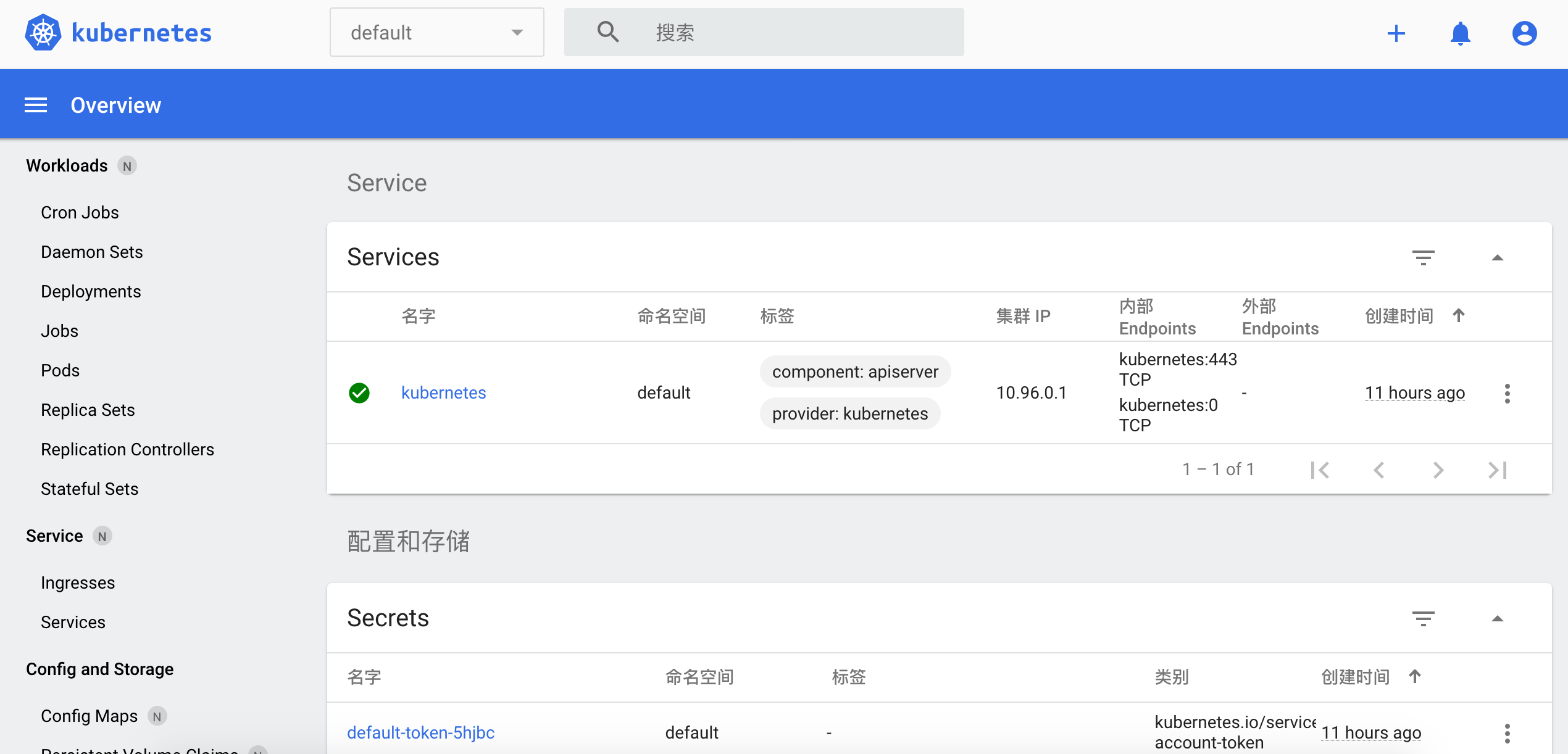Screen dimensions: 1568x754
Task: Open the create new resource plus icon
Action: click(1396, 33)
